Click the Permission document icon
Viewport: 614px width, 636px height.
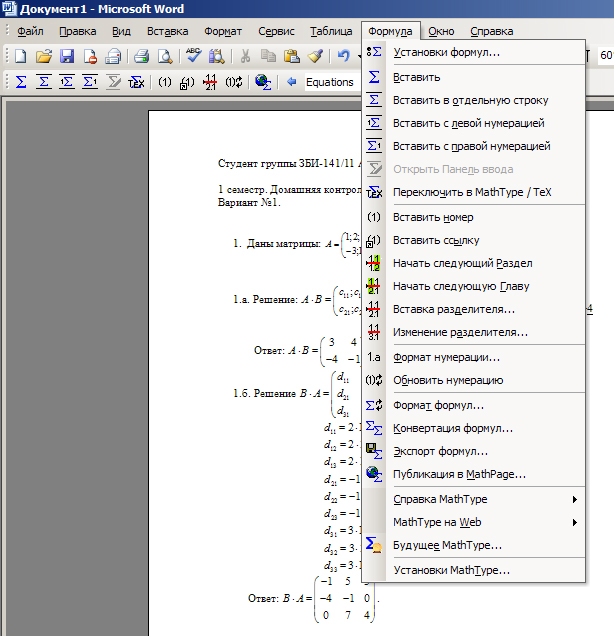pyautogui.click(x=90, y=56)
